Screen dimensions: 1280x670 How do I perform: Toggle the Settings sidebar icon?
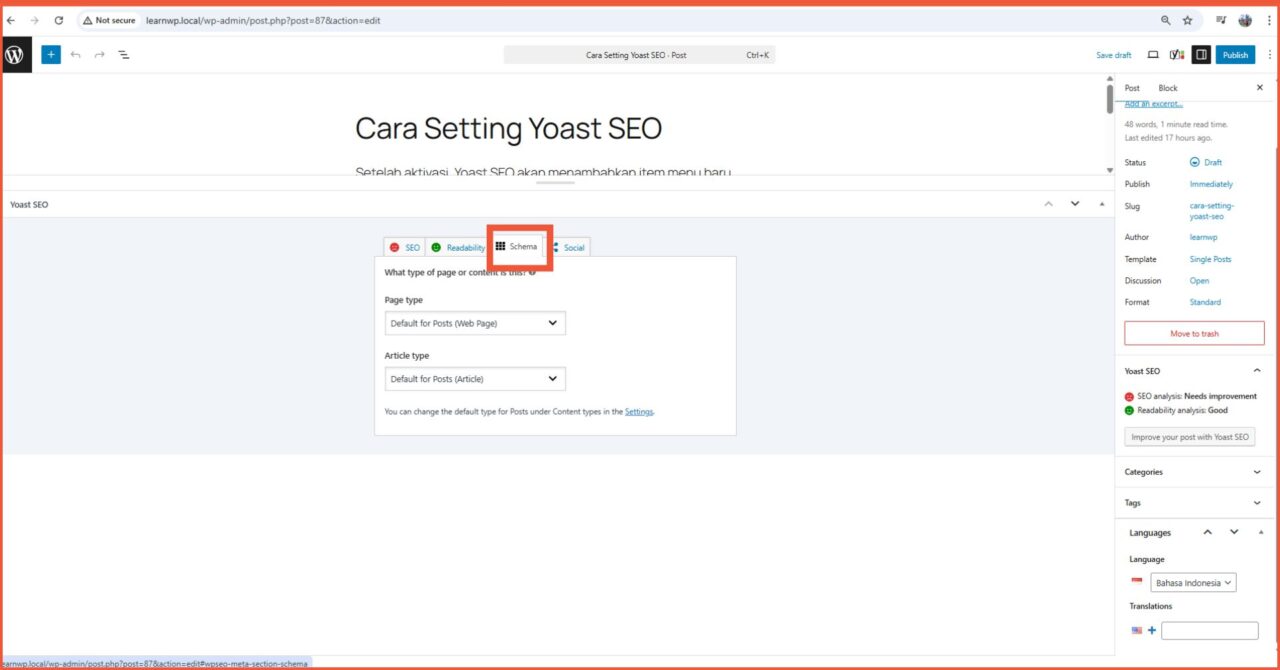click(1201, 55)
